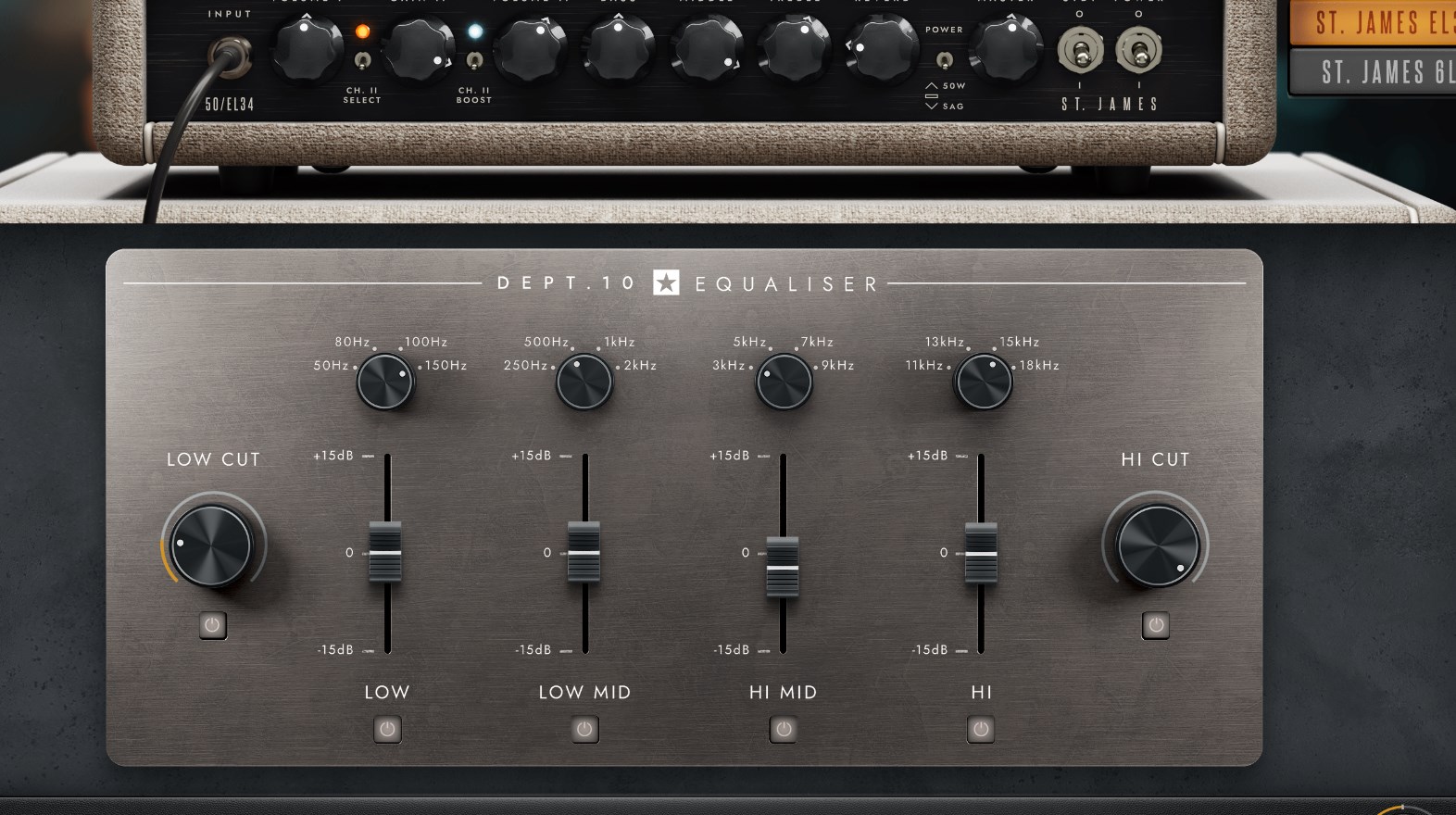Screen dimensions: 1456x815
Task: Enable the LOW CUT filter power button
Action: [x=212, y=625]
